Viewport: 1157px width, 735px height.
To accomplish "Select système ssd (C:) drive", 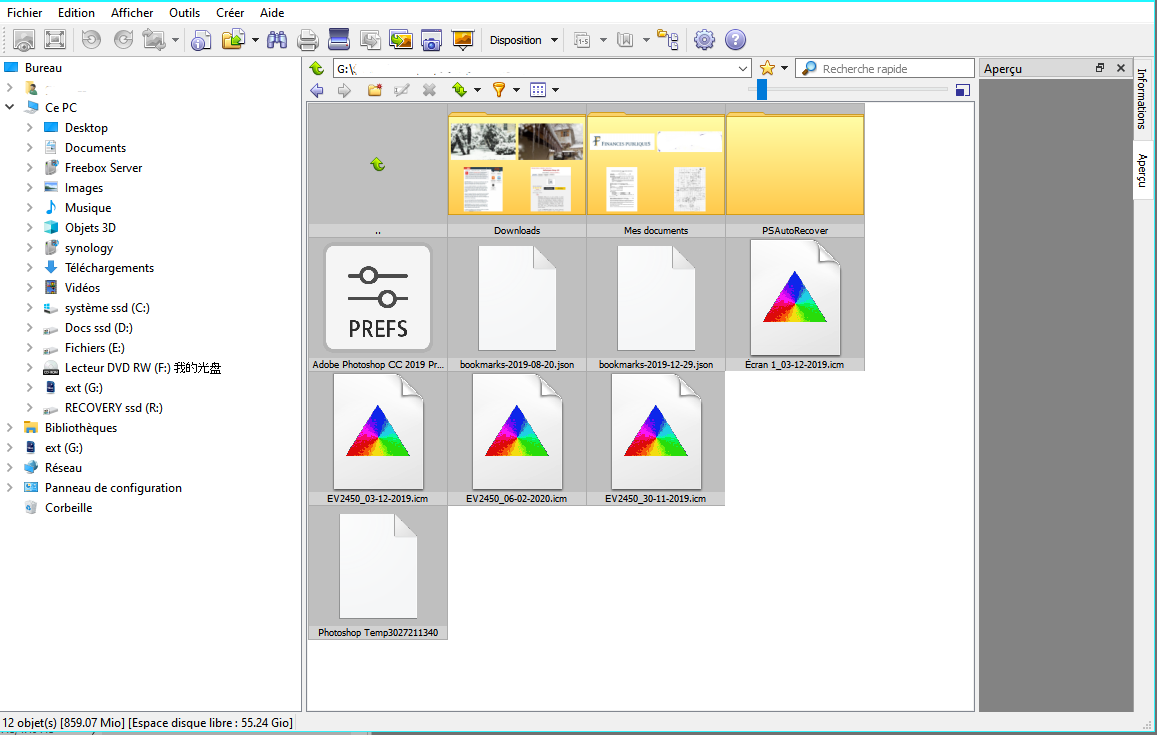I will tap(107, 308).
